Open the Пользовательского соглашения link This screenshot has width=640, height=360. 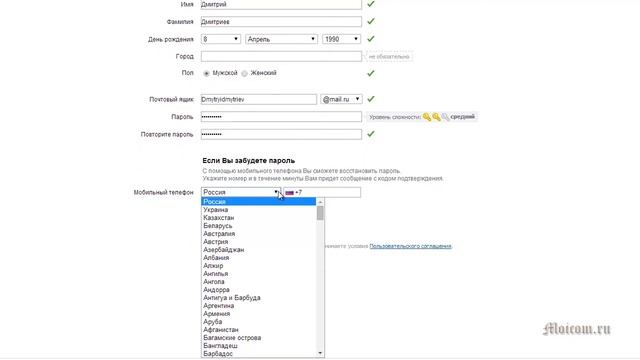click(x=411, y=246)
